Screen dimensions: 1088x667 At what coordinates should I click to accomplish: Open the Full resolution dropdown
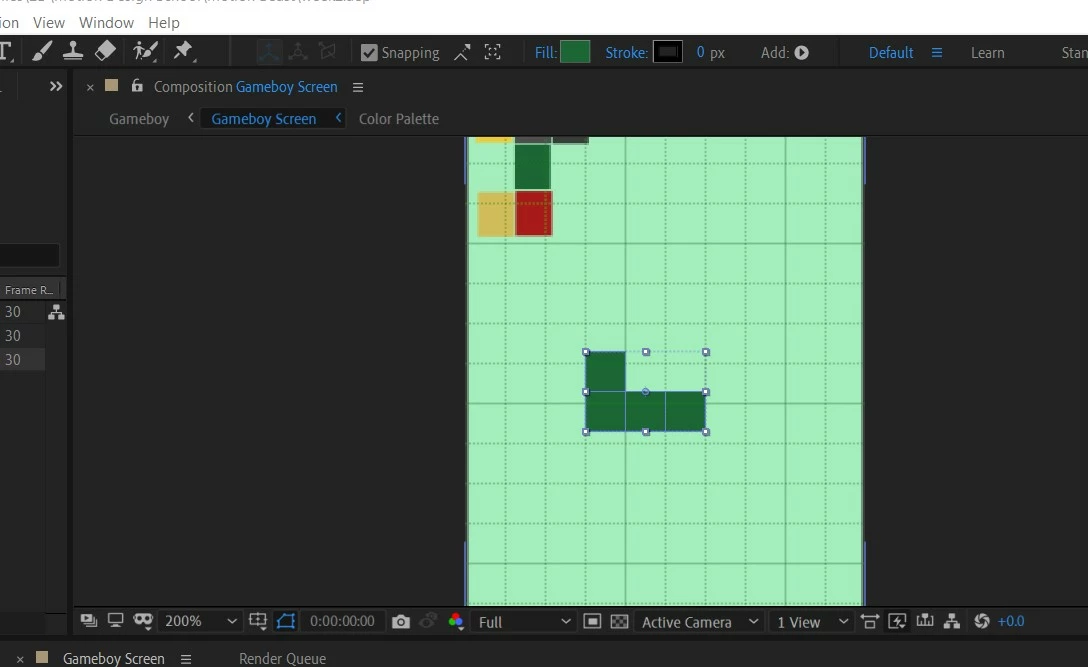point(524,622)
